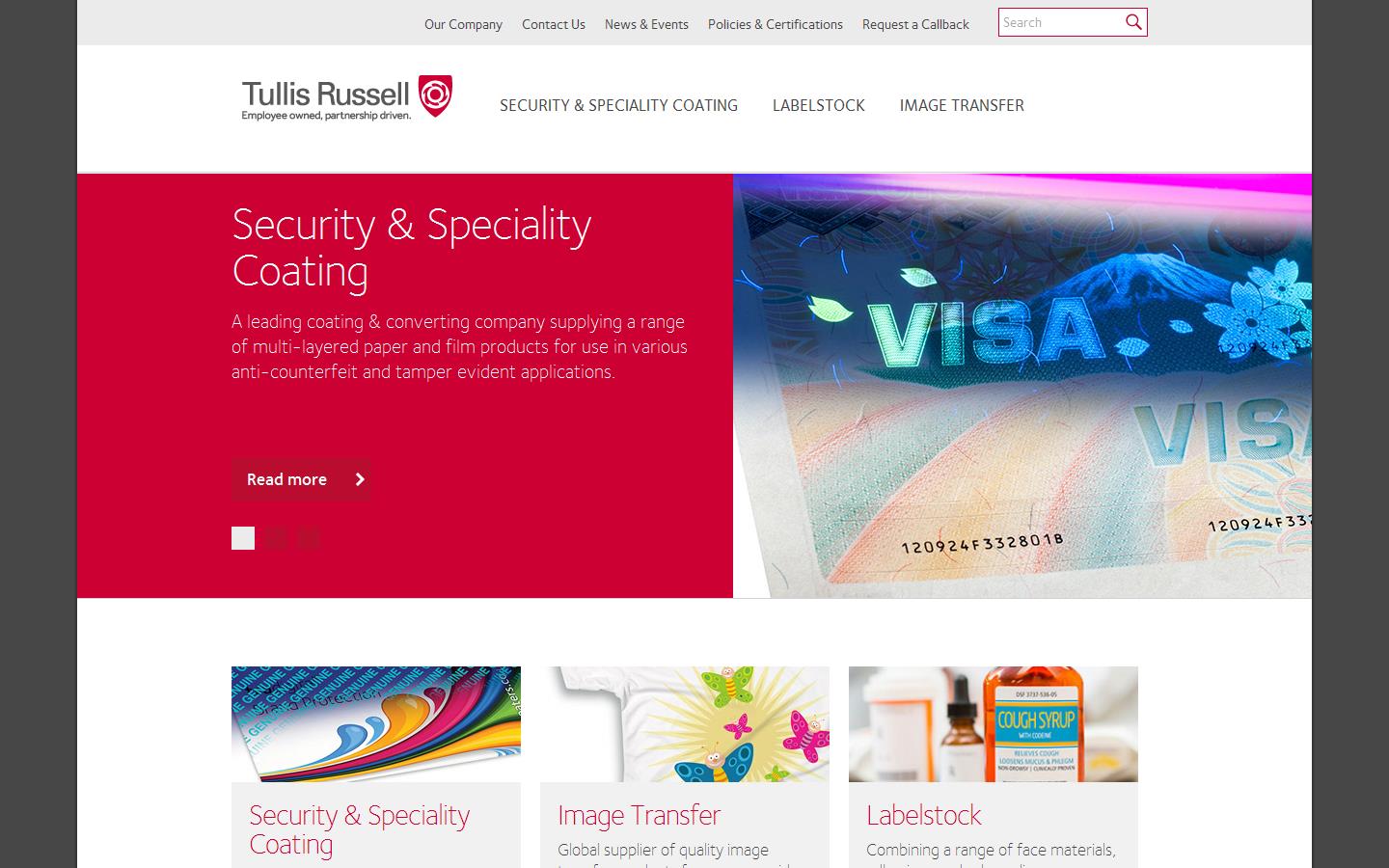Image resolution: width=1389 pixels, height=868 pixels.
Task: Select the first carousel slide indicator
Action: pos(243,538)
